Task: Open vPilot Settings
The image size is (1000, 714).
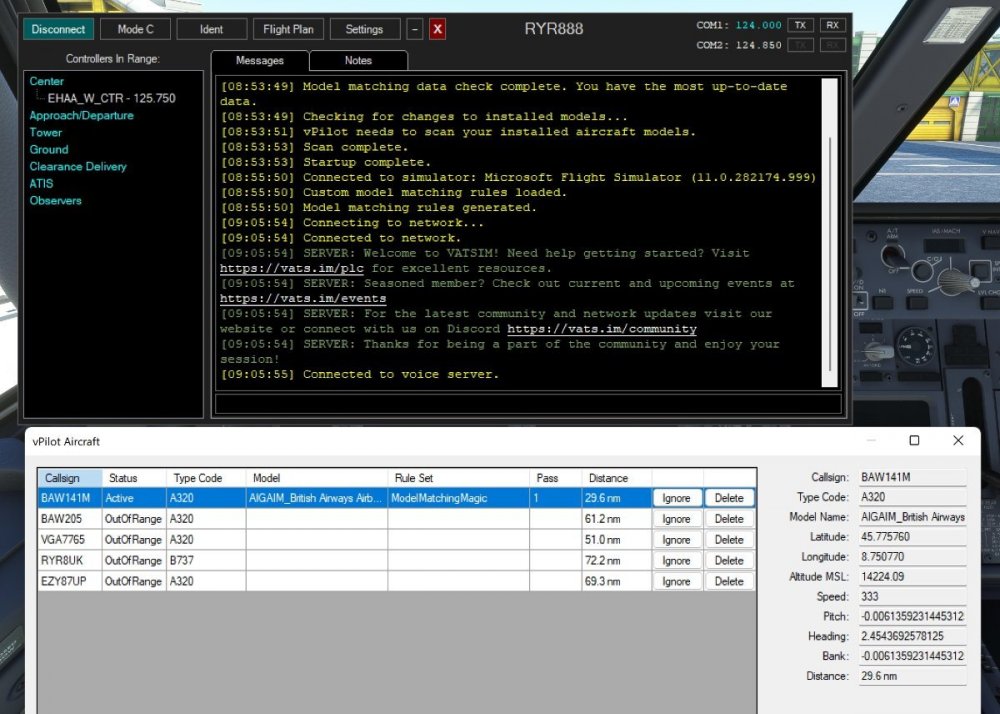Action: pyautogui.click(x=364, y=29)
